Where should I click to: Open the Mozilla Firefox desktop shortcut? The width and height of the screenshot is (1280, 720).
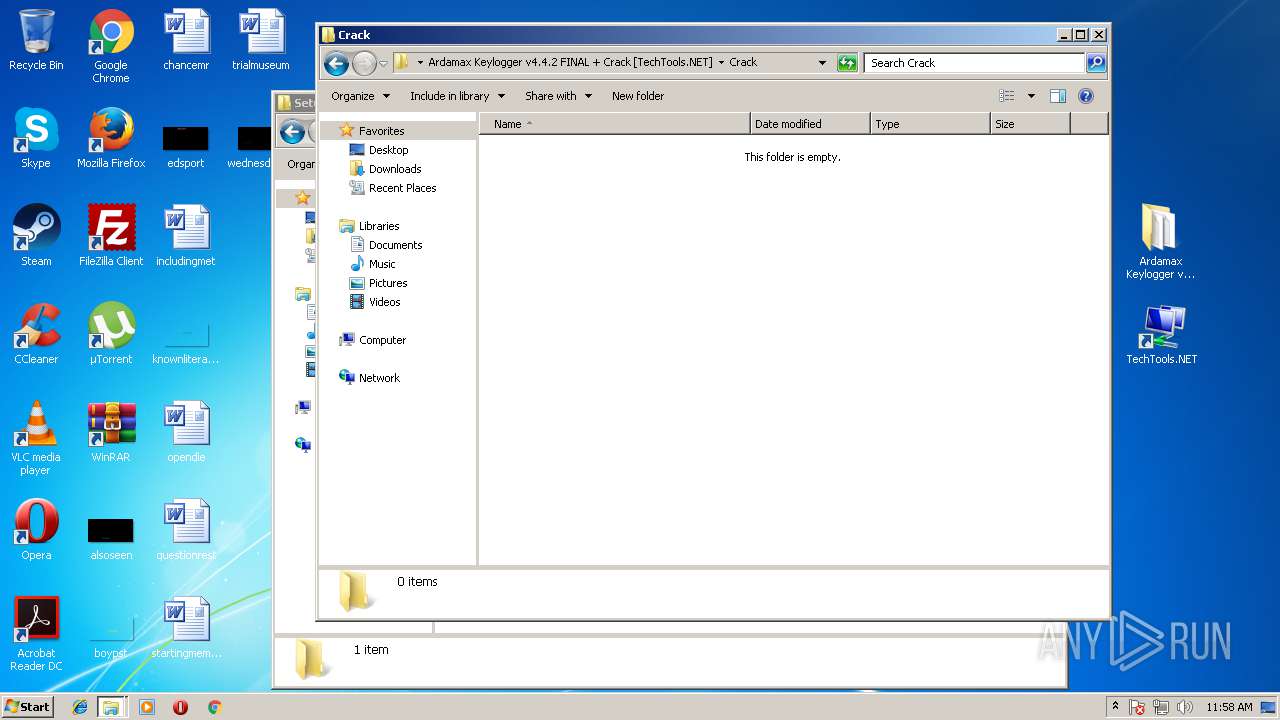point(111,138)
